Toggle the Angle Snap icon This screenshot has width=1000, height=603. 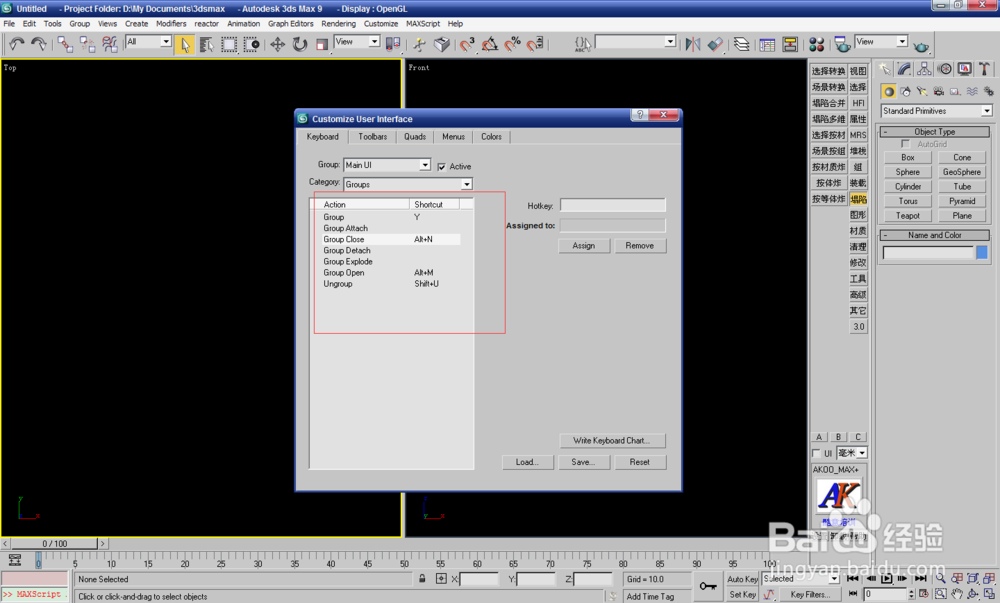[490, 44]
